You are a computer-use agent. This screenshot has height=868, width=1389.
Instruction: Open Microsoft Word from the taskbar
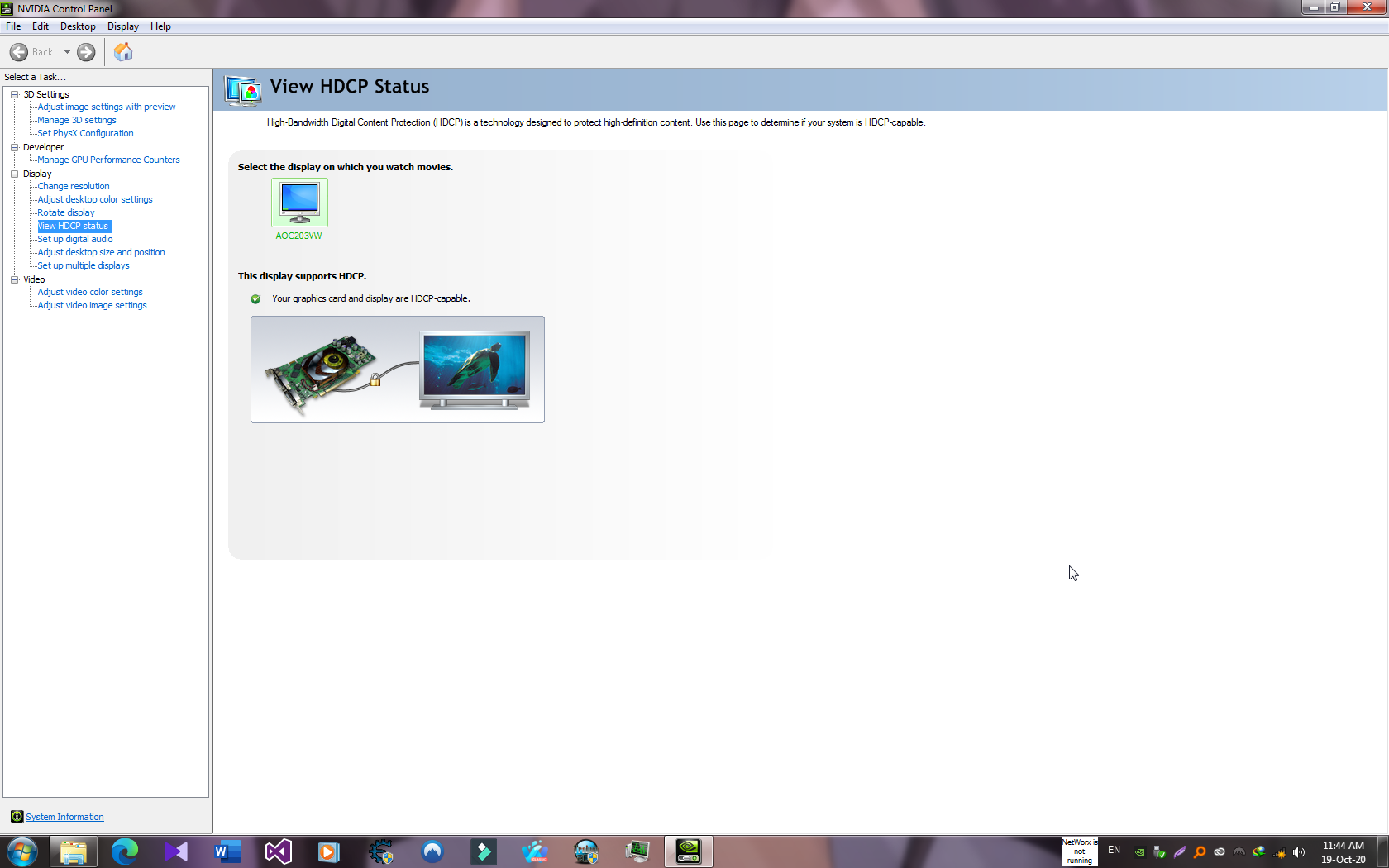coord(227,851)
